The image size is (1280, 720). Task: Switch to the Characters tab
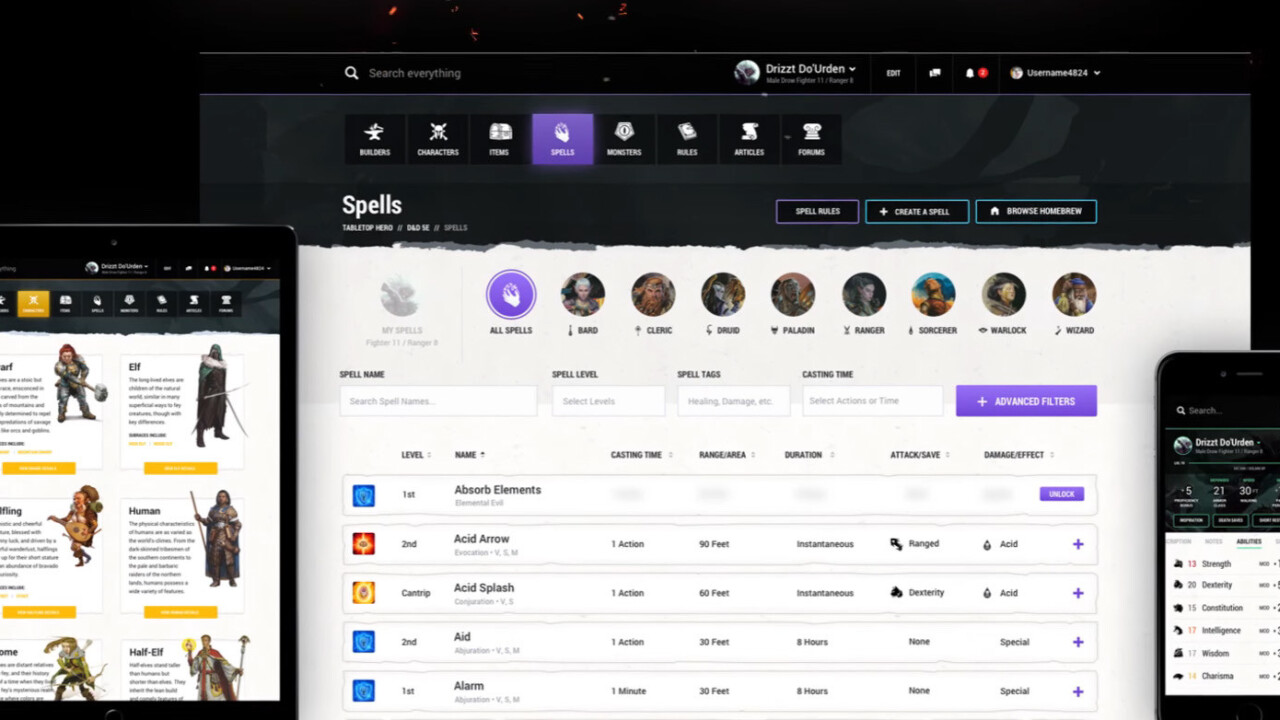(x=438, y=138)
